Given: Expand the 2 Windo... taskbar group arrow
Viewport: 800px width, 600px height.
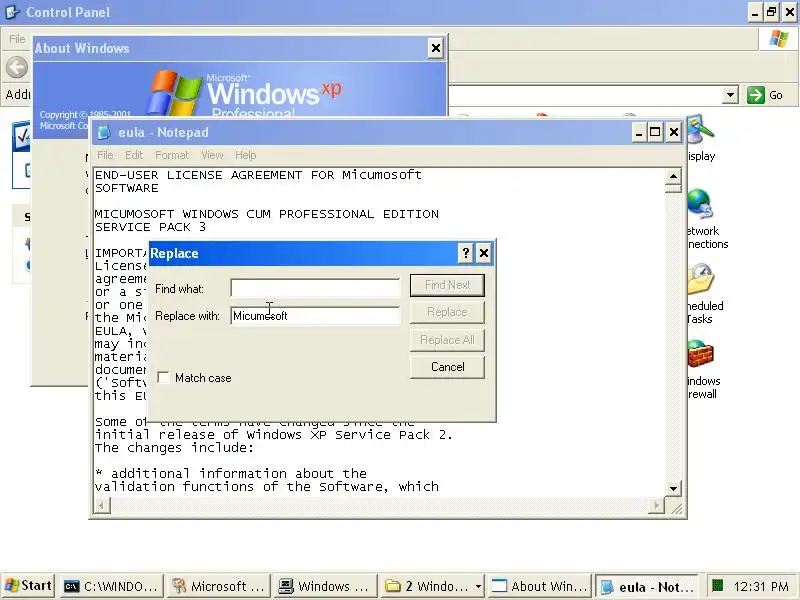Looking at the screenshot, I should 478,587.
